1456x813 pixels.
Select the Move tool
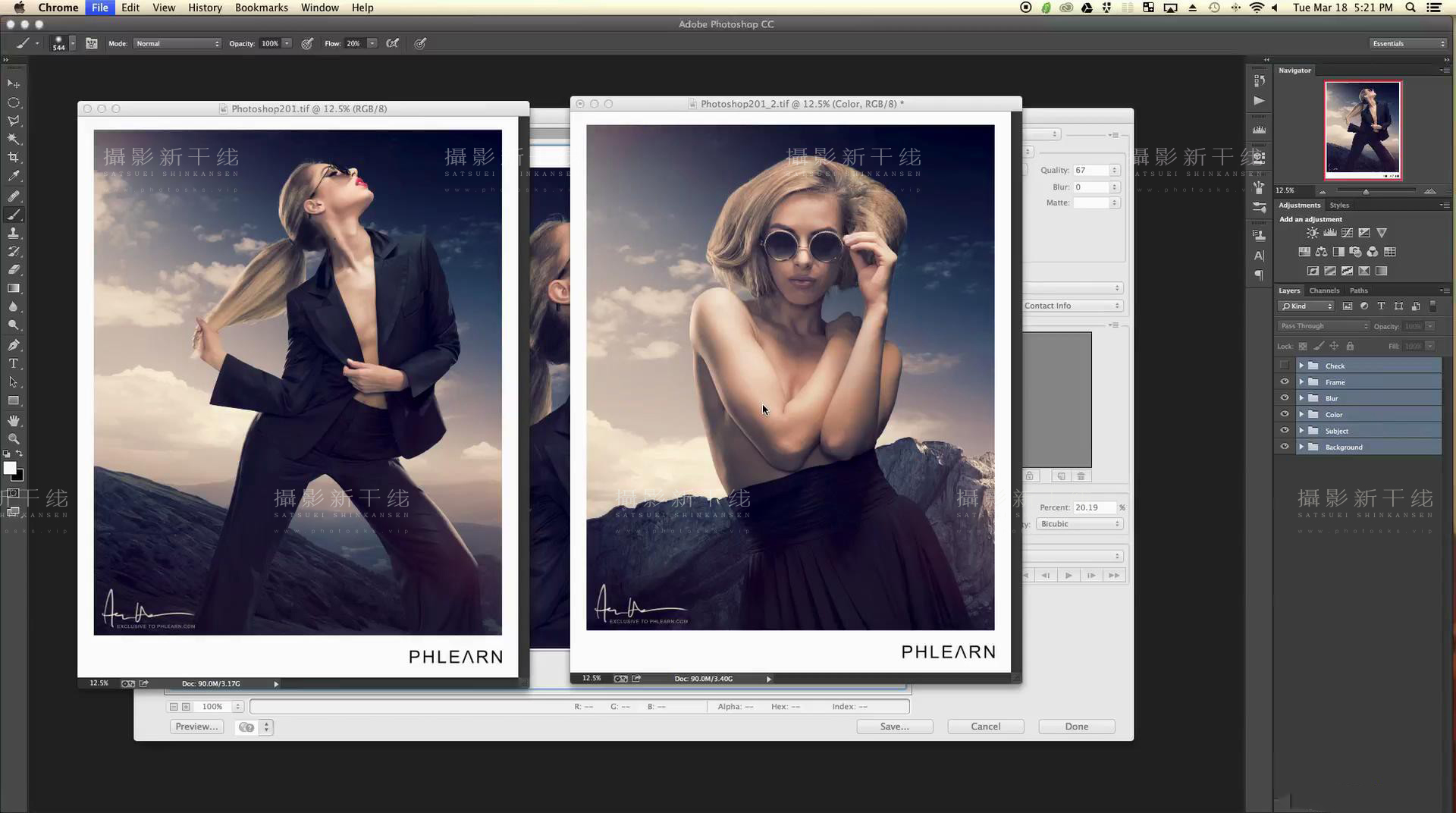coord(14,83)
